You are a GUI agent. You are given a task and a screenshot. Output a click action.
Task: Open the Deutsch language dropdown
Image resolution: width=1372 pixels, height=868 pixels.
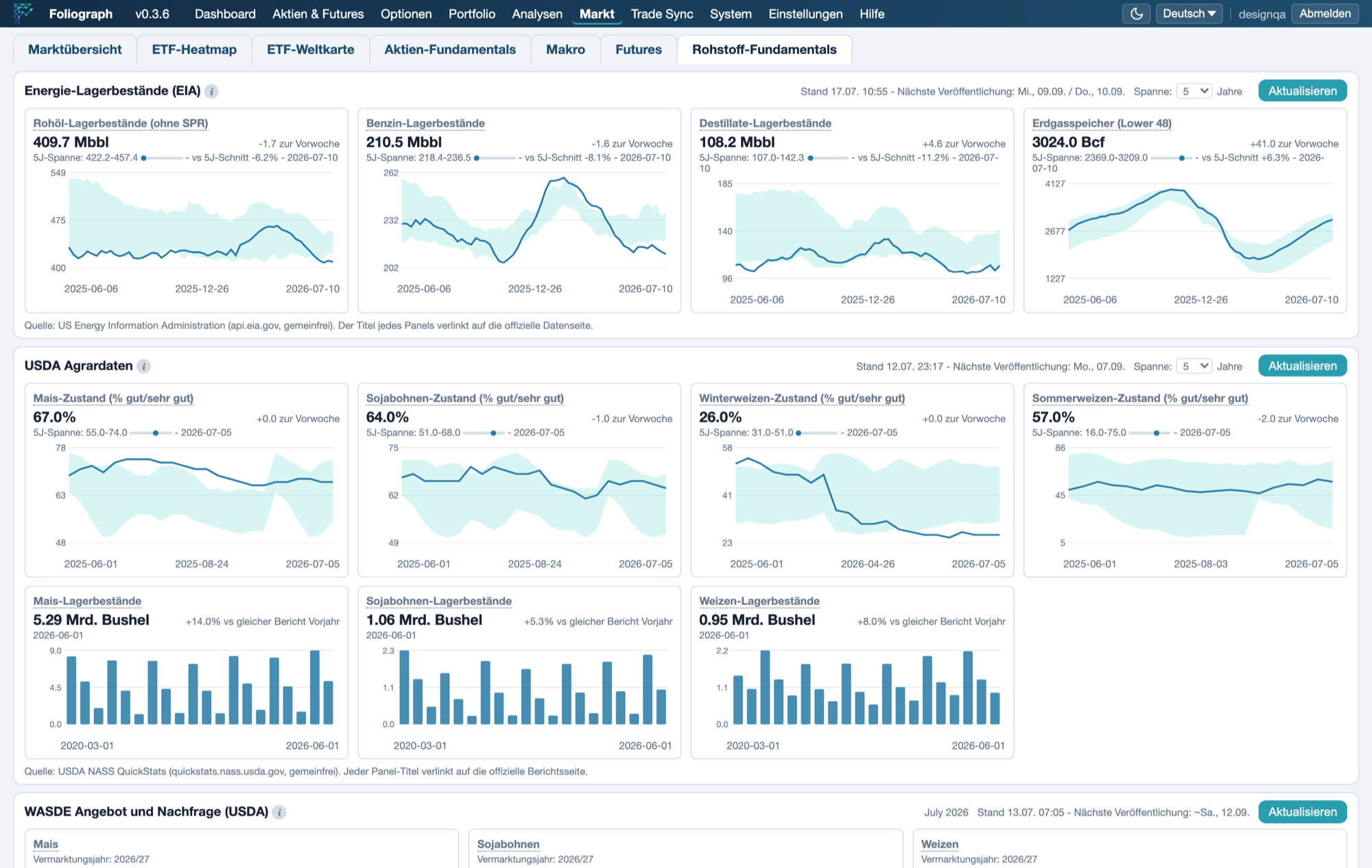point(1189,14)
